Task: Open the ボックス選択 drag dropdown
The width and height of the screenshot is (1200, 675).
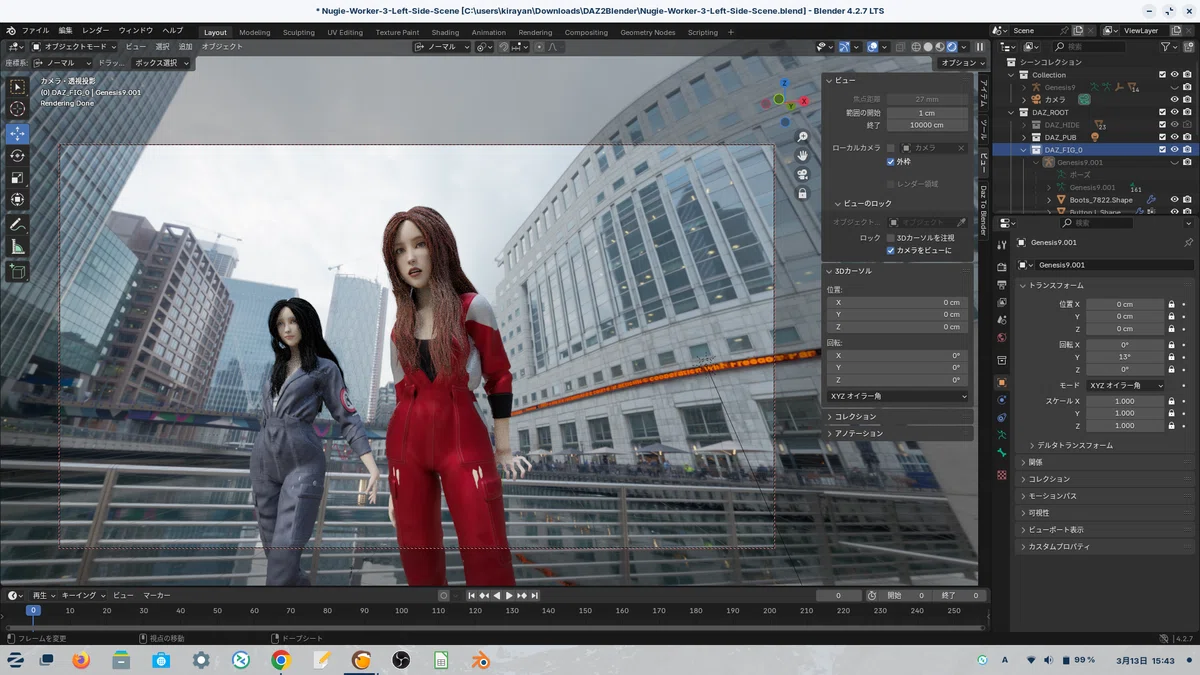Action: [x=160, y=63]
